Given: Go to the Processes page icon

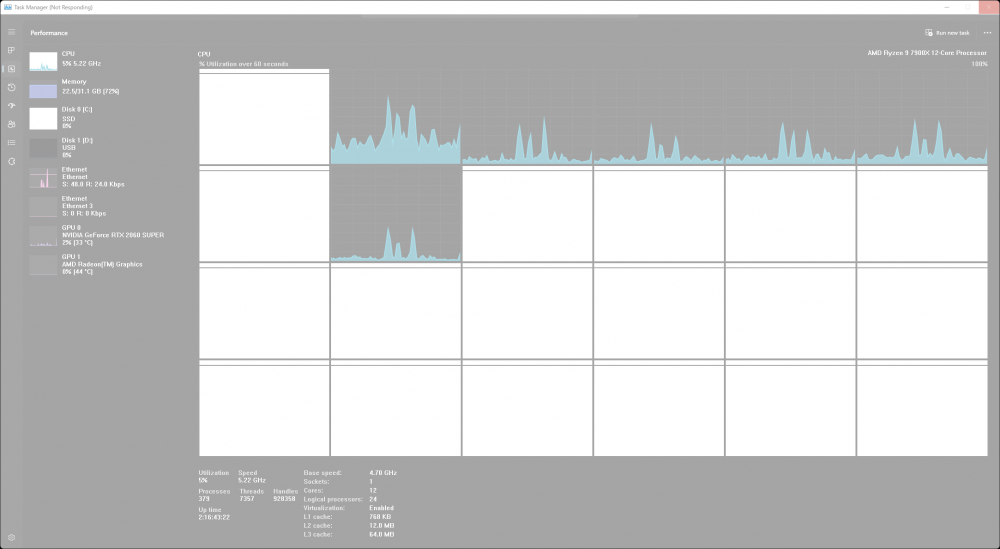Looking at the screenshot, I should point(11,50).
